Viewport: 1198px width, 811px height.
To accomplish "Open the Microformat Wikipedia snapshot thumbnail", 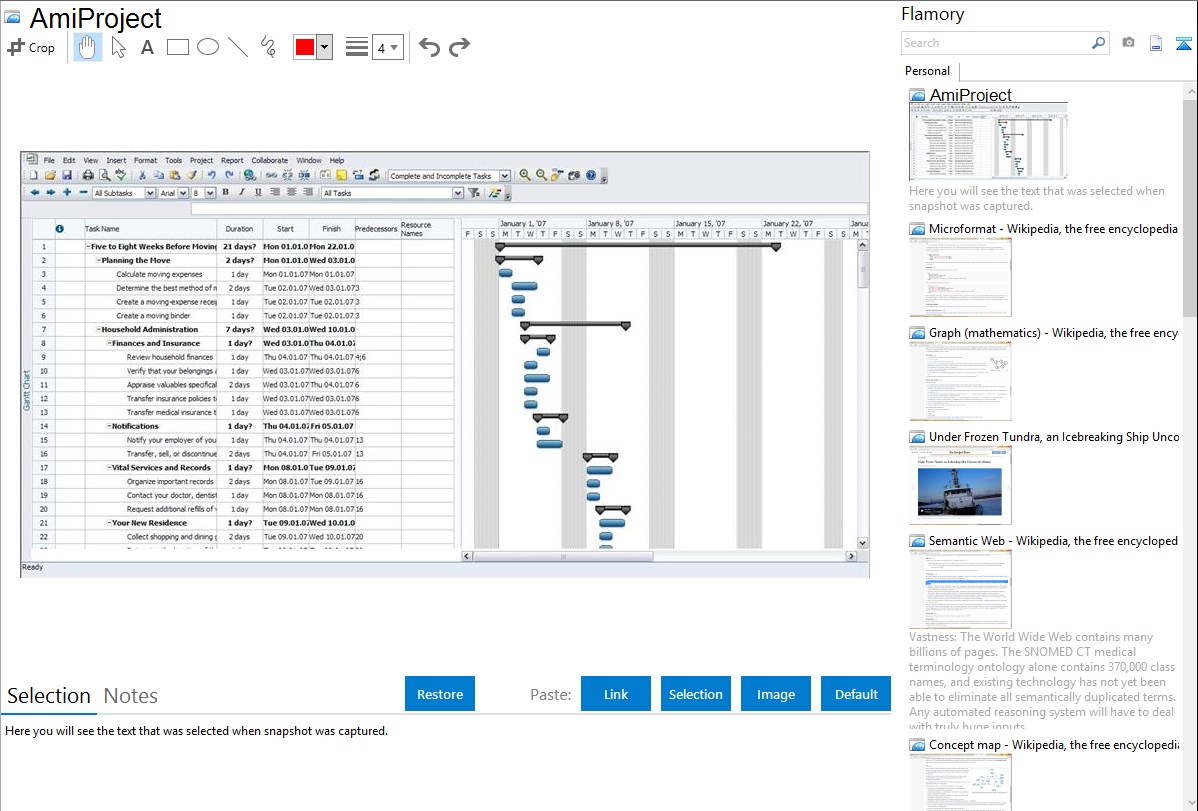I will point(960,277).
